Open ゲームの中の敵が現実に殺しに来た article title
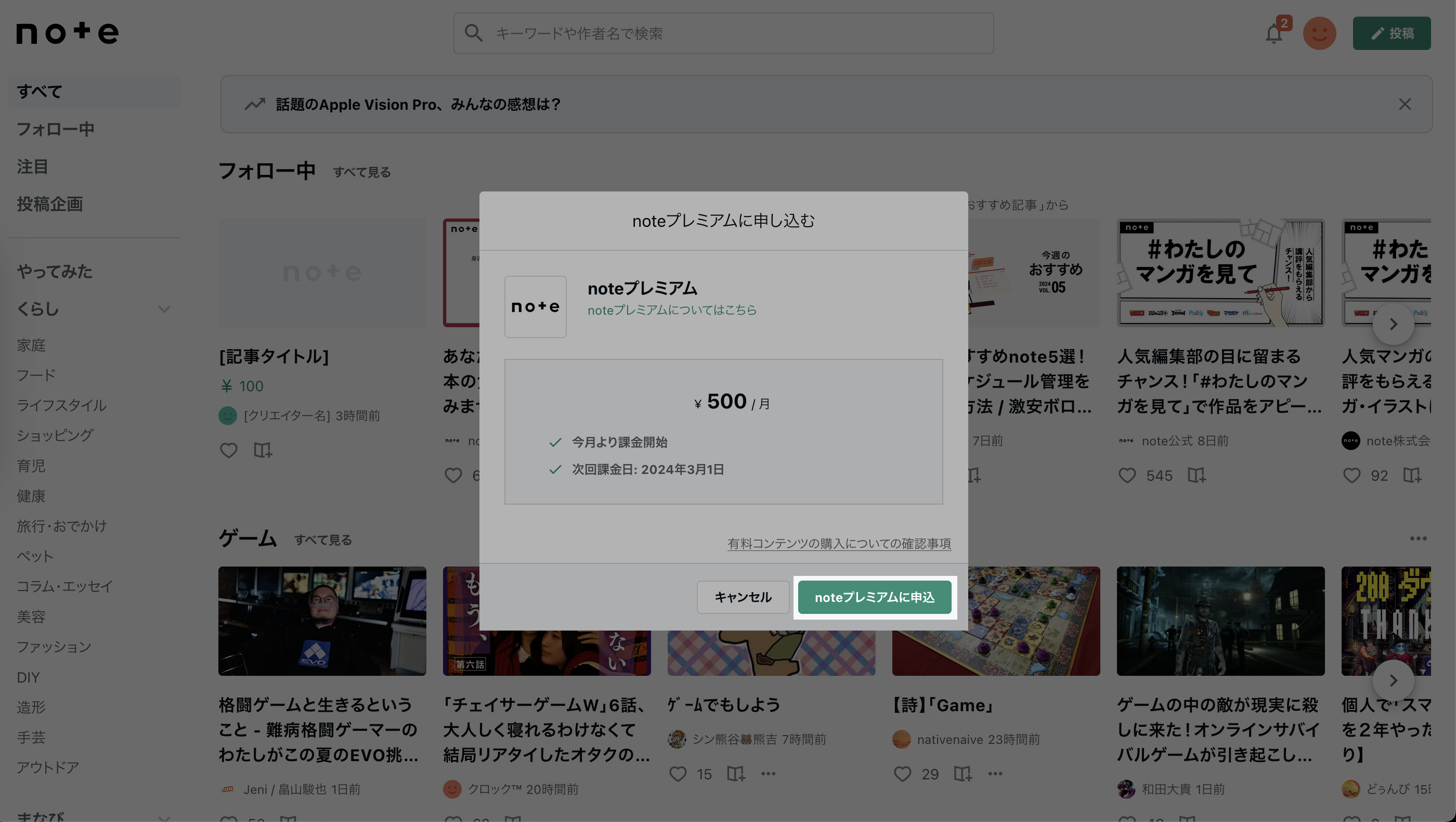This screenshot has width=1456, height=822. (1218, 729)
